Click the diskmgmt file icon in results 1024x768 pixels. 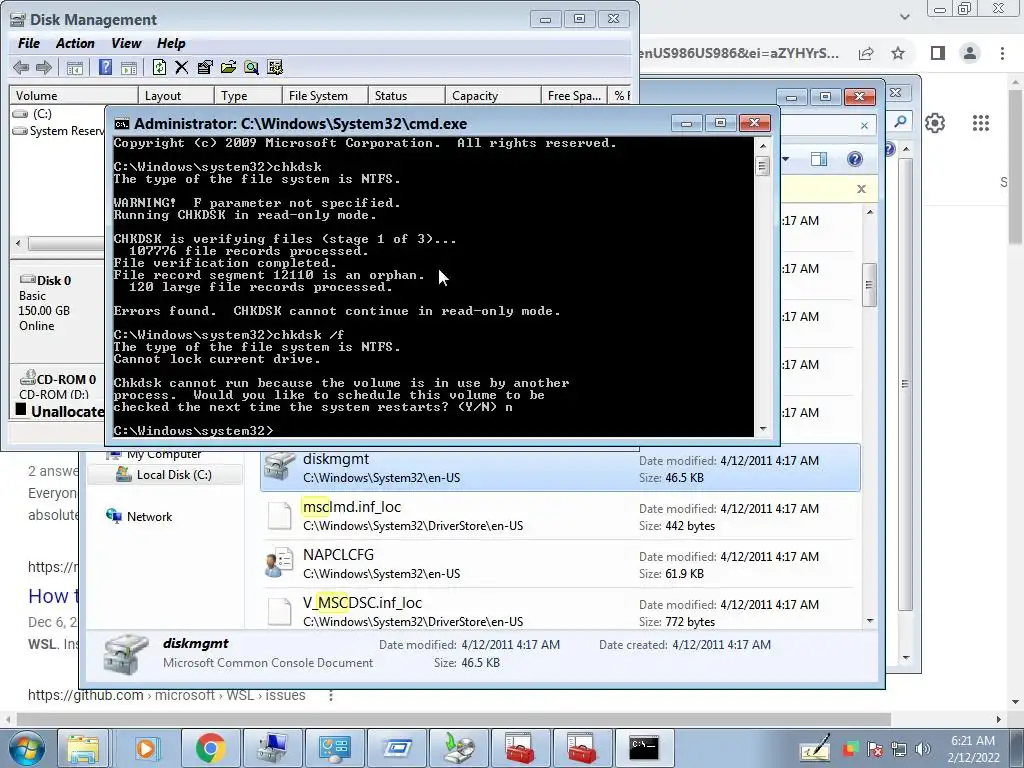coord(280,468)
